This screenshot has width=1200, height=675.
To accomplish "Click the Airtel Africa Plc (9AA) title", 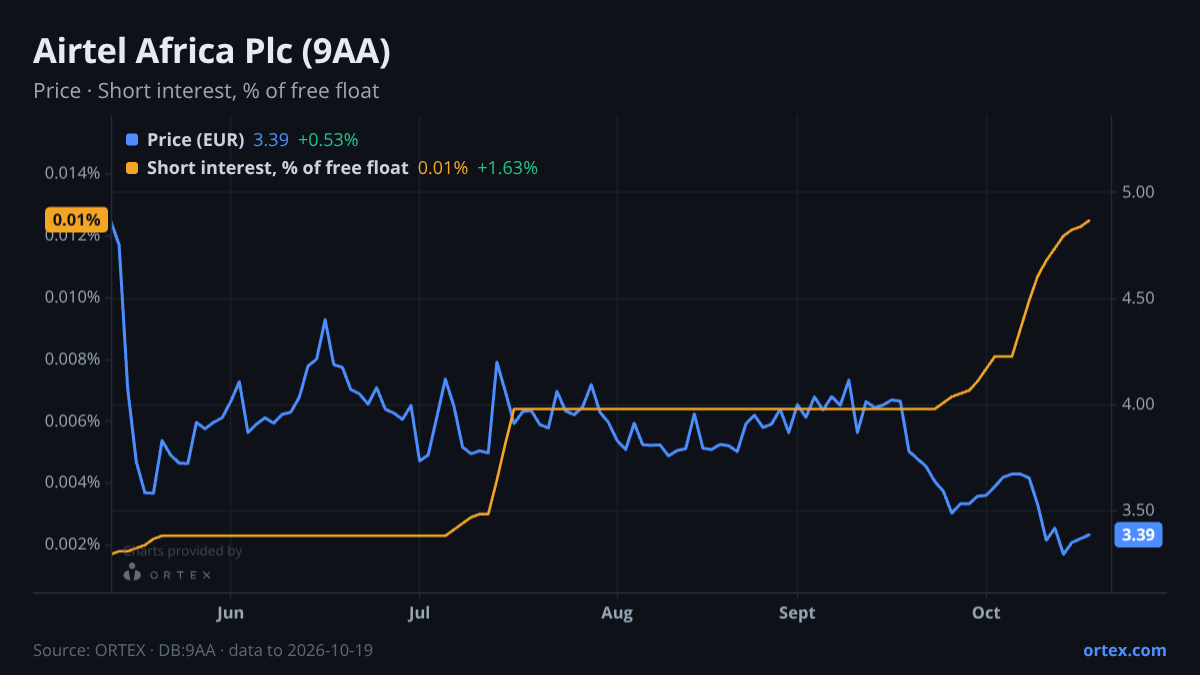I will 211,52.
